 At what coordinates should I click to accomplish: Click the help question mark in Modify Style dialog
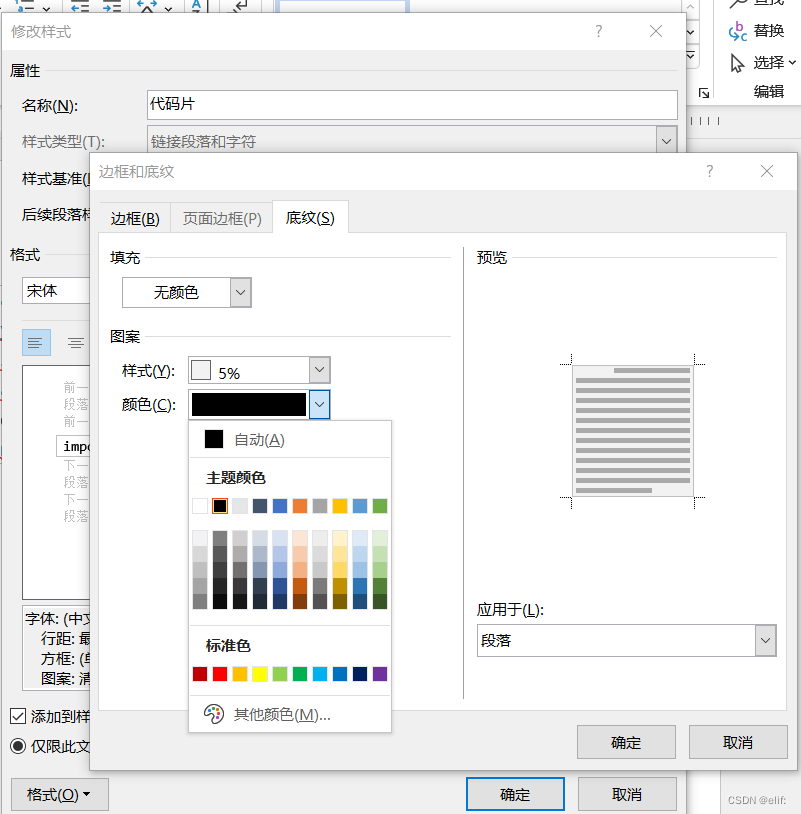point(599,32)
